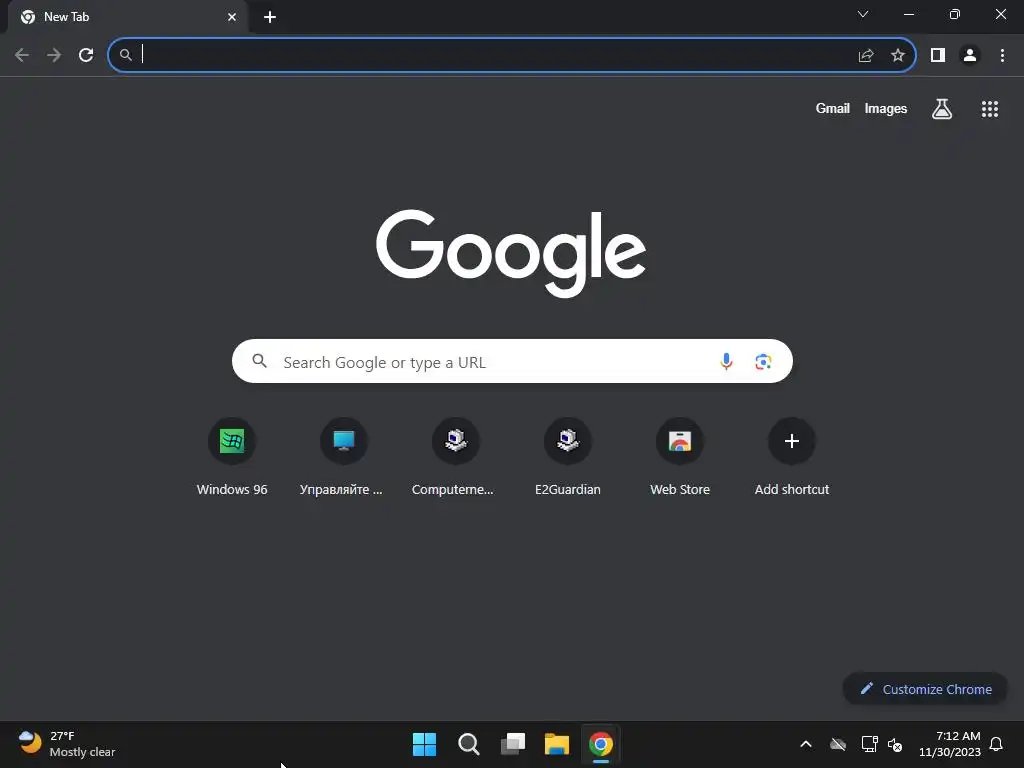The width and height of the screenshot is (1024, 768).
Task: Bookmark this tab with the star icon
Action: (x=898, y=56)
